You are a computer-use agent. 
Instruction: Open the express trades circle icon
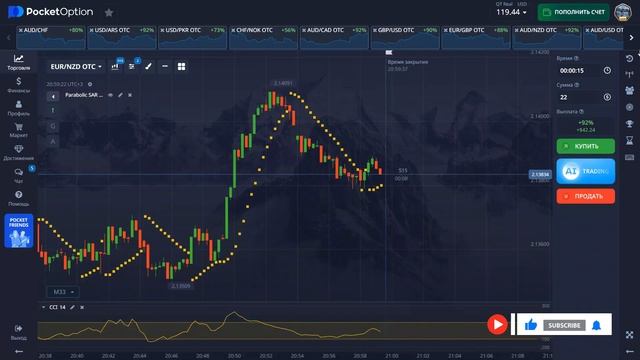click(x=629, y=107)
